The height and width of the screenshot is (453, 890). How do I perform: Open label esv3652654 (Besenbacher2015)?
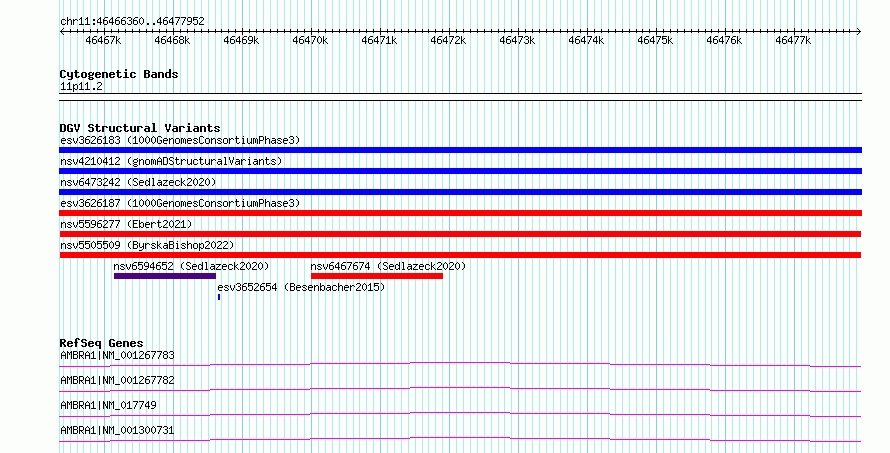point(301,287)
